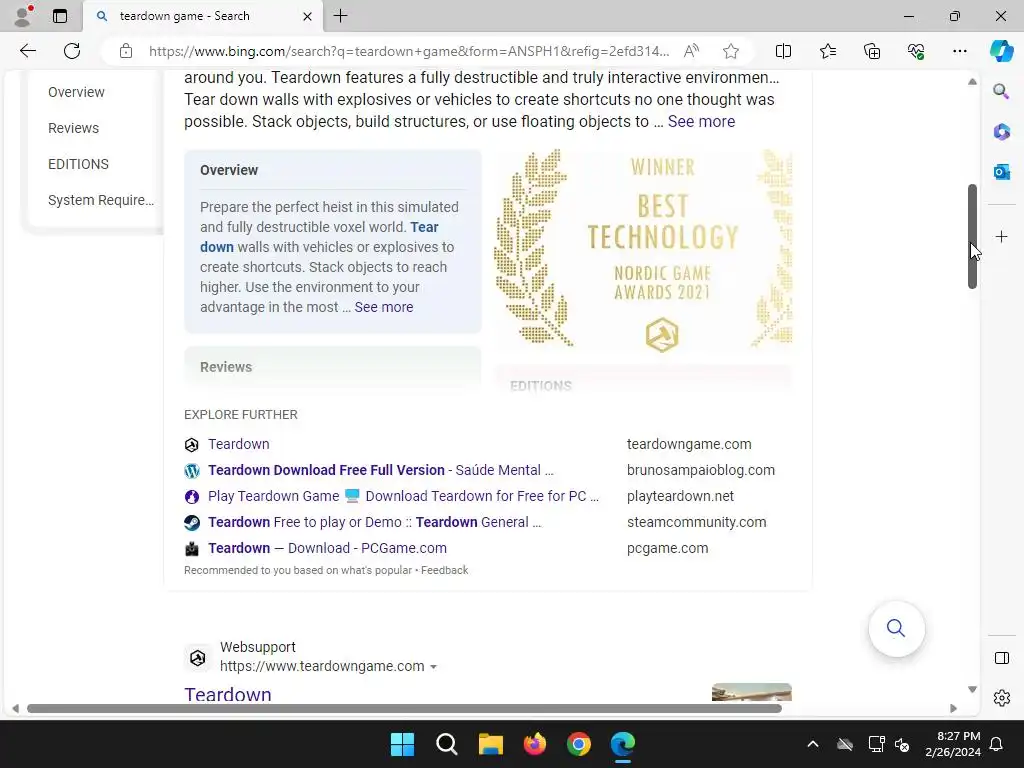Open taskbar Search icon
This screenshot has width=1024, height=768.
[447, 744]
